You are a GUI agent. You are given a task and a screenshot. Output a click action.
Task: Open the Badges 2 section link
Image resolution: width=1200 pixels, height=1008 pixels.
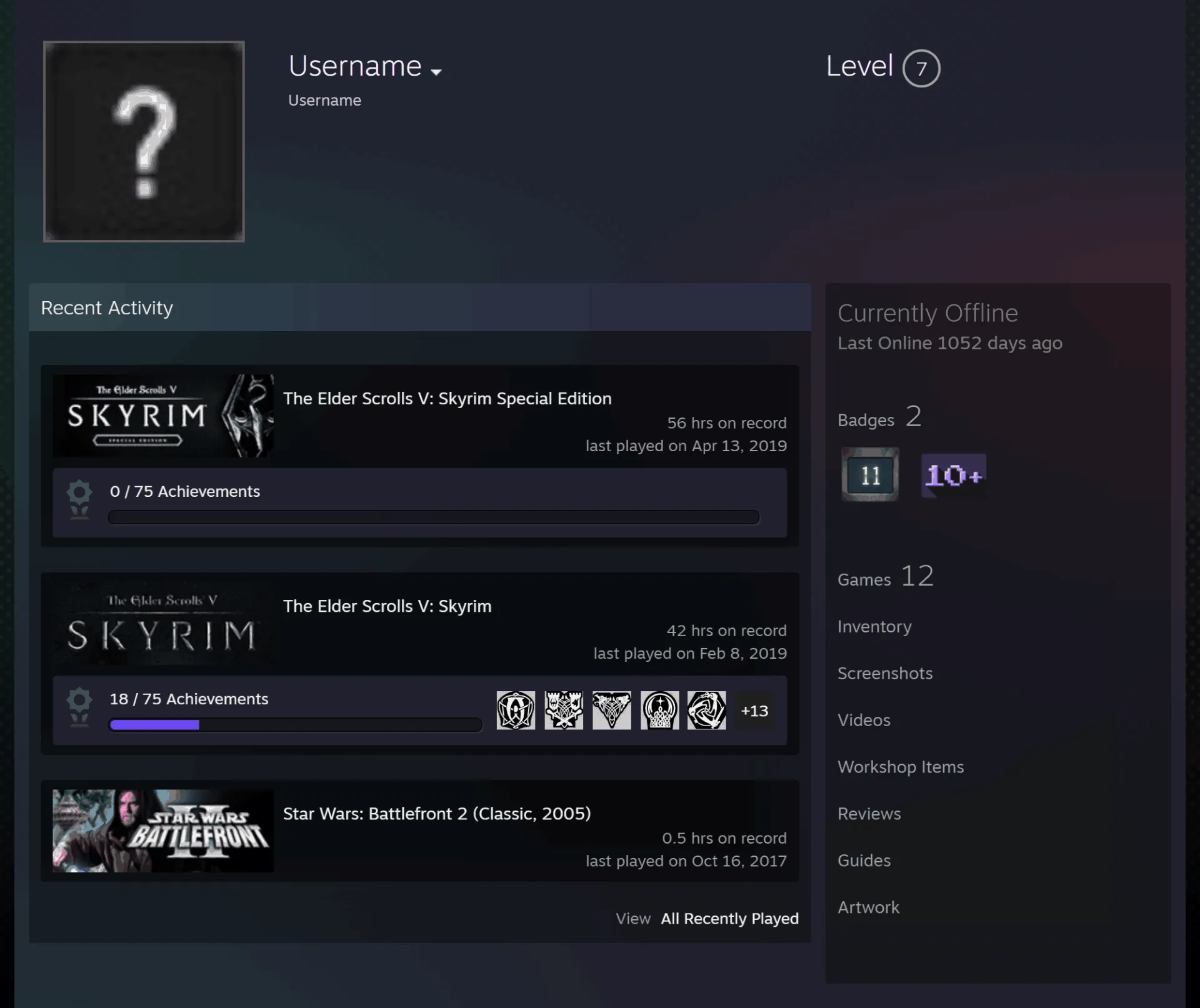click(x=879, y=417)
